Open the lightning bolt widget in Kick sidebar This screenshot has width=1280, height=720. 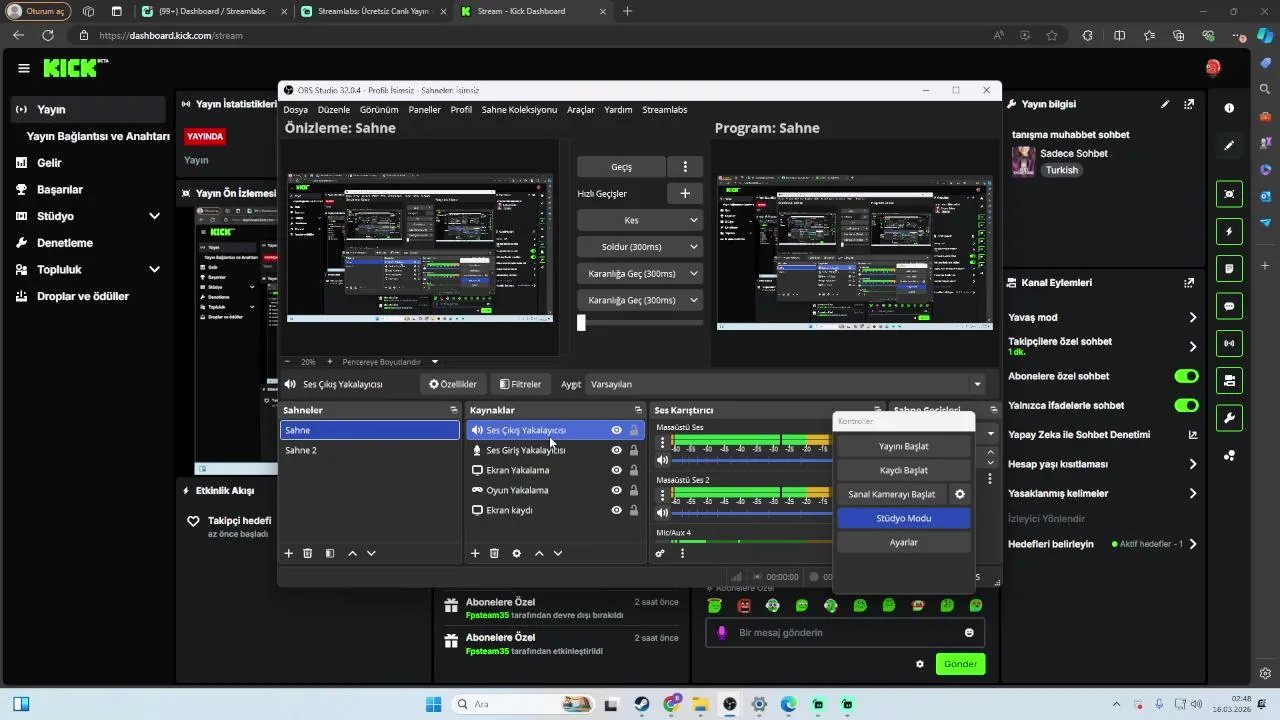tap(1229, 232)
